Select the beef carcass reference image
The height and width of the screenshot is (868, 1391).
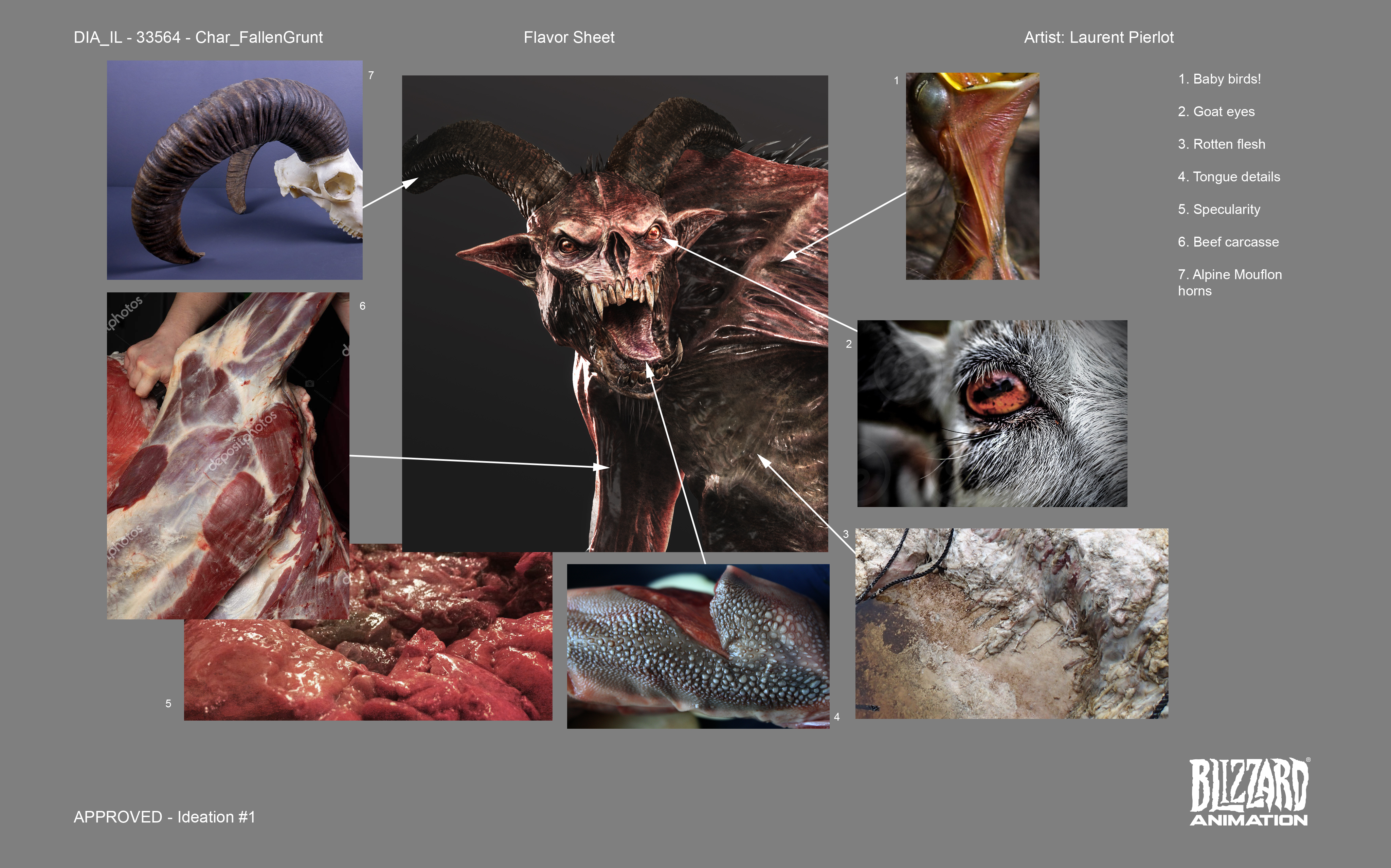227,455
